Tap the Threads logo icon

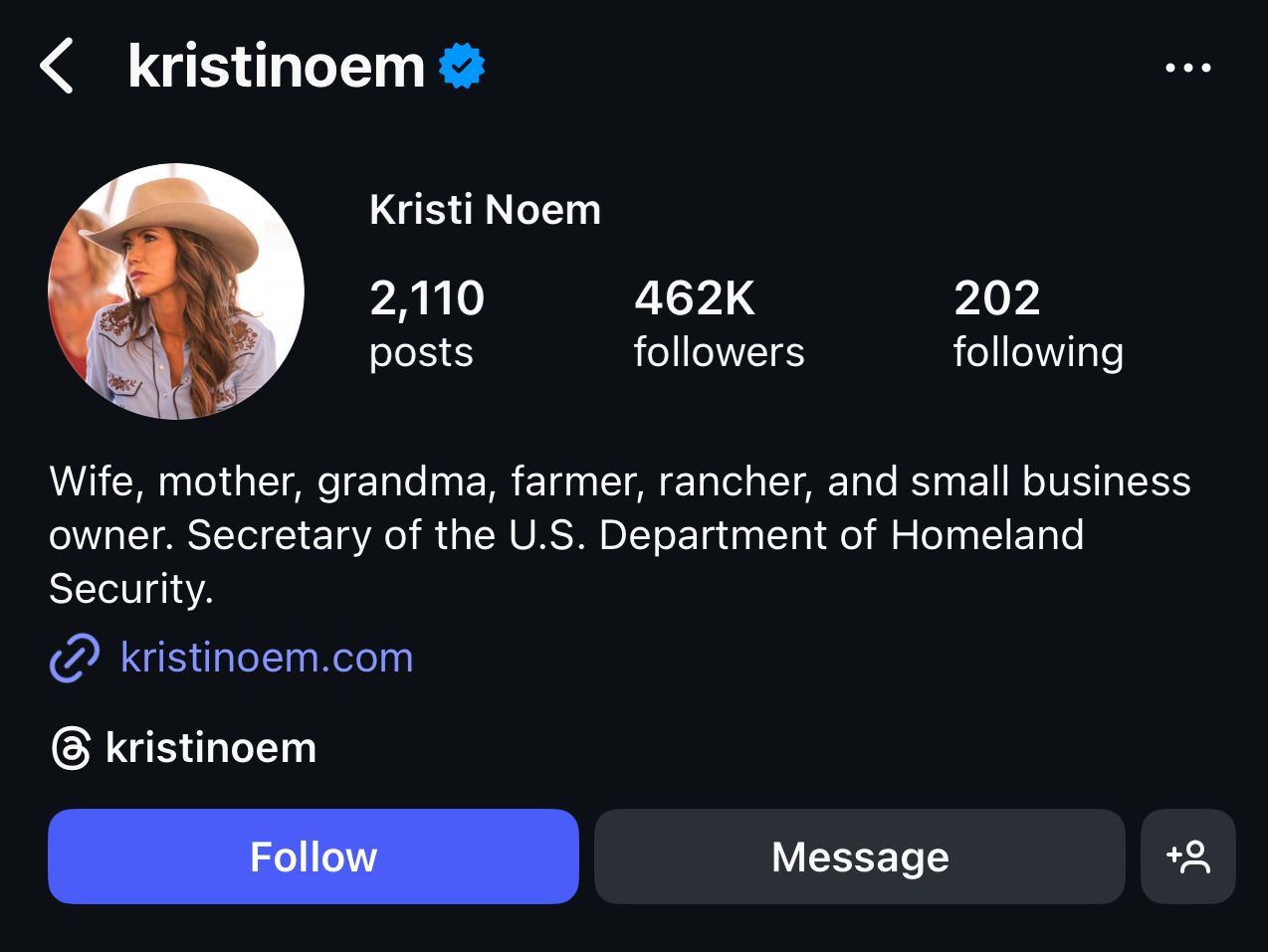(x=72, y=748)
